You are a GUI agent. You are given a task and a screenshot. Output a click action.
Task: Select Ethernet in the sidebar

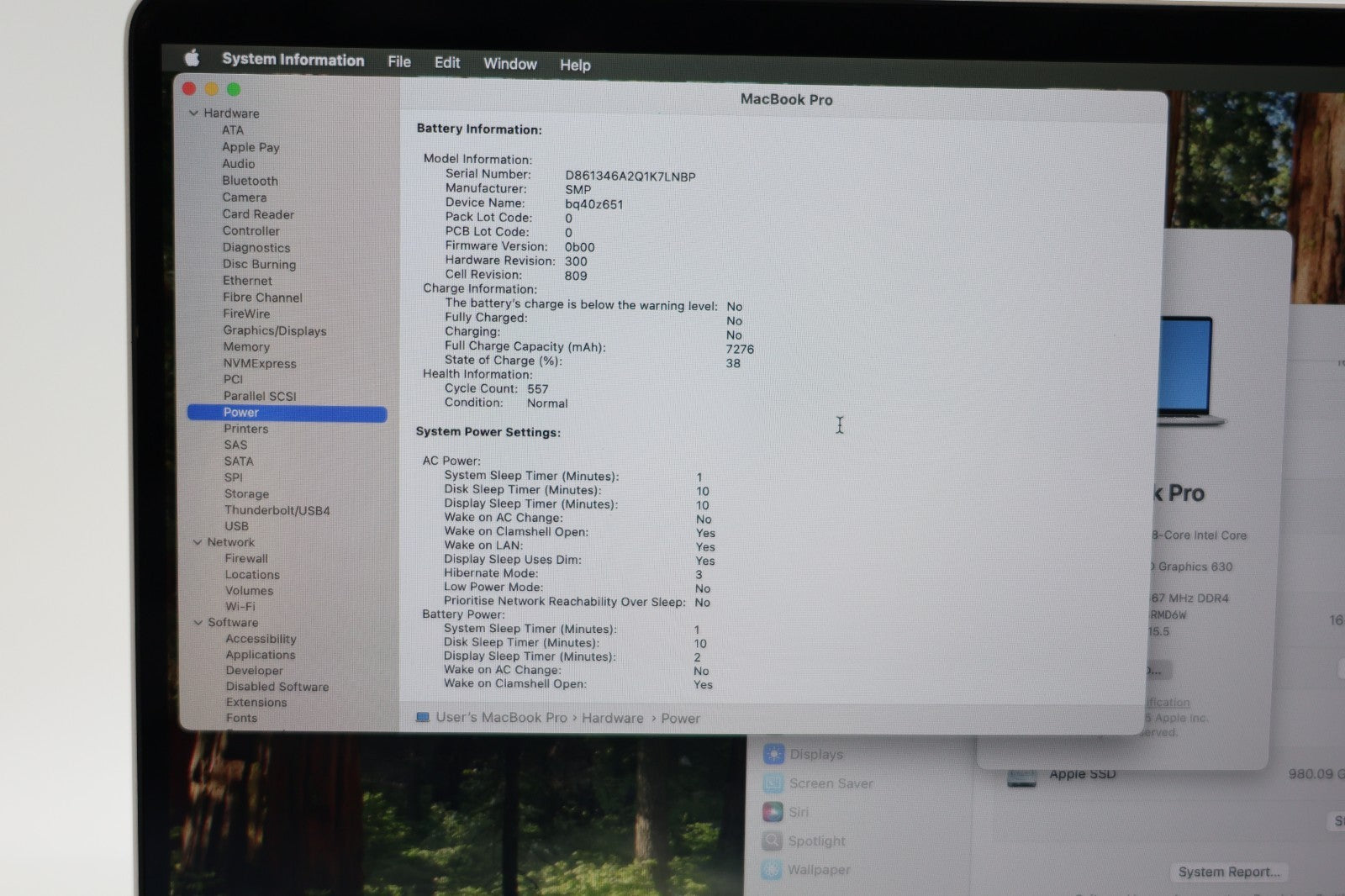coord(247,281)
